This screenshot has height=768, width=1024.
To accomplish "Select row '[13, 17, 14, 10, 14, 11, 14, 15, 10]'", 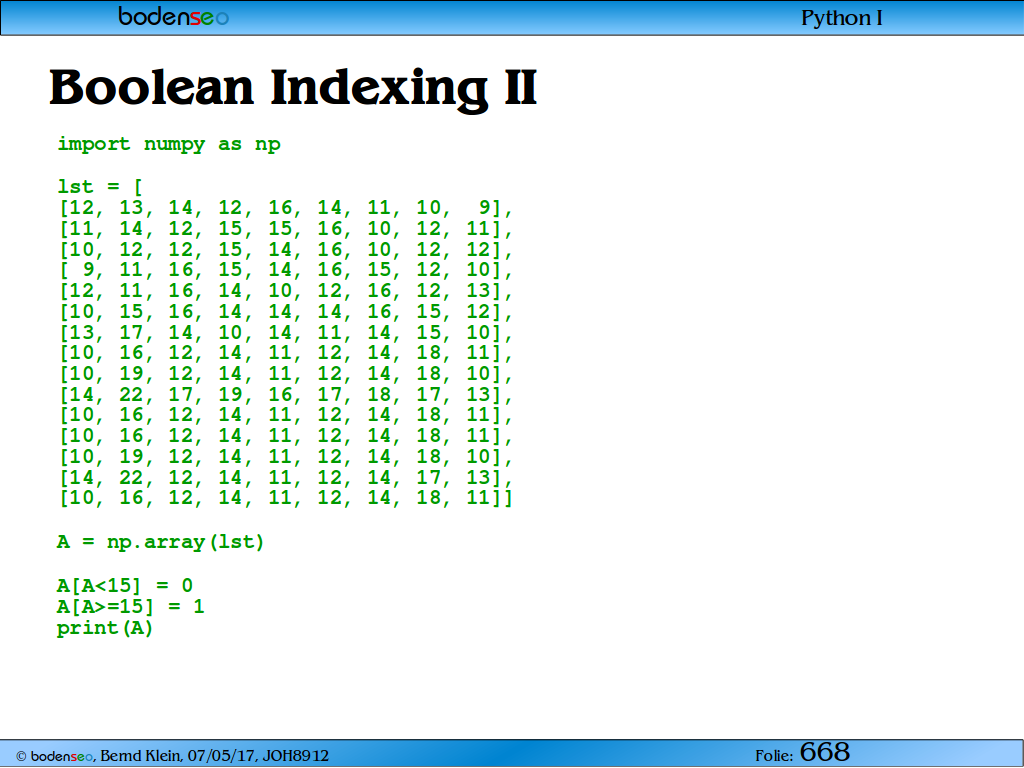I will [286, 332].
